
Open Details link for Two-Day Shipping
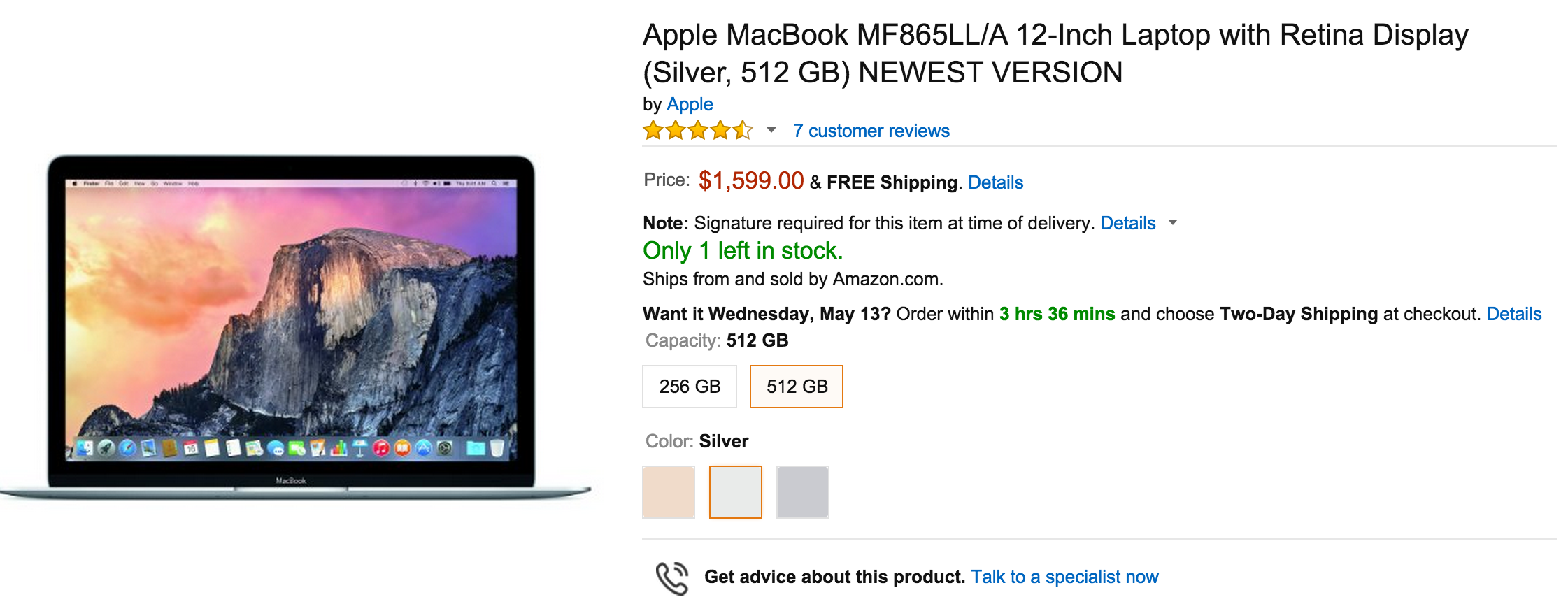point(1513,314)
